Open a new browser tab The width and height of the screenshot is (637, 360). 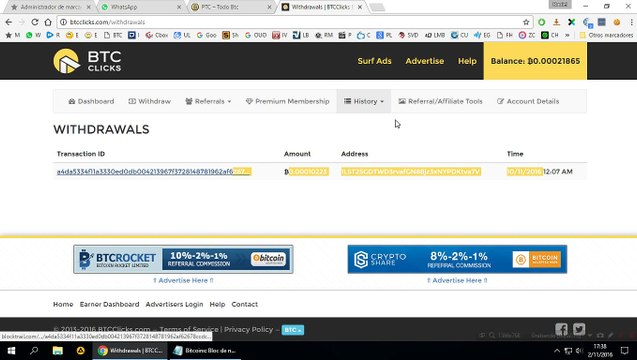coord(377,7)
